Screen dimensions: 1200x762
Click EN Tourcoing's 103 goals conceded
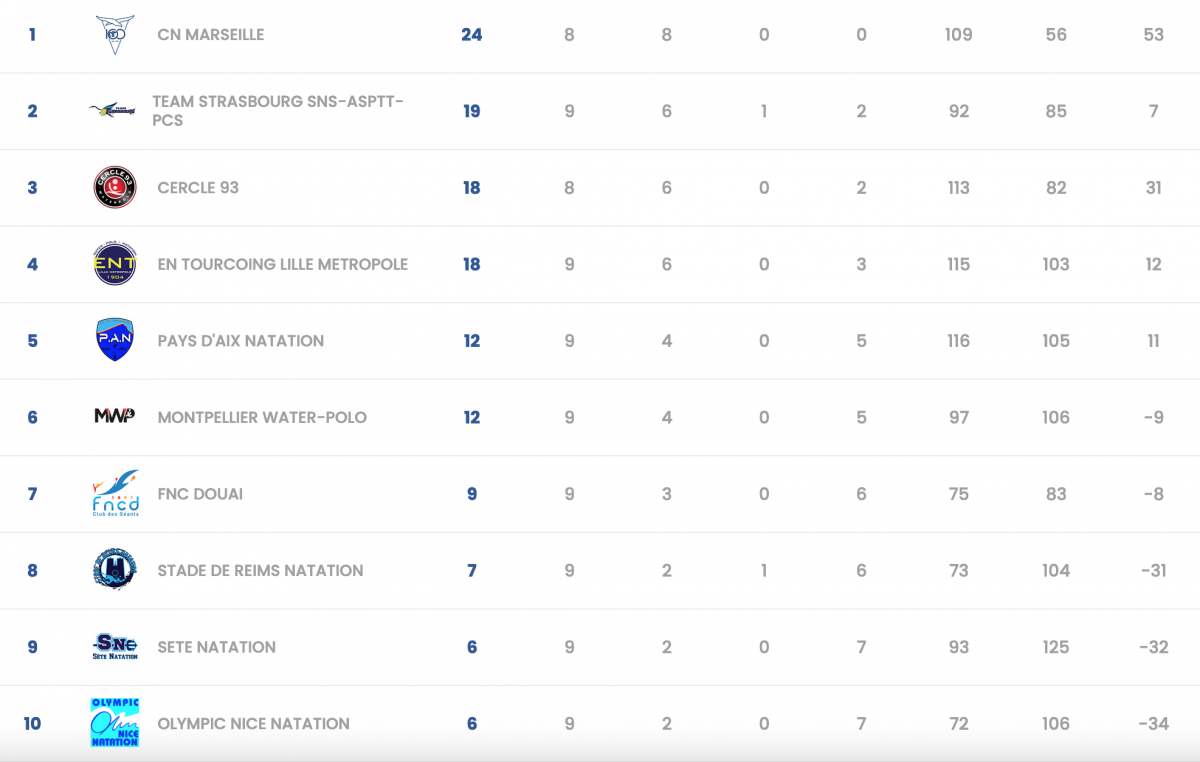(x=1056, y=264)
